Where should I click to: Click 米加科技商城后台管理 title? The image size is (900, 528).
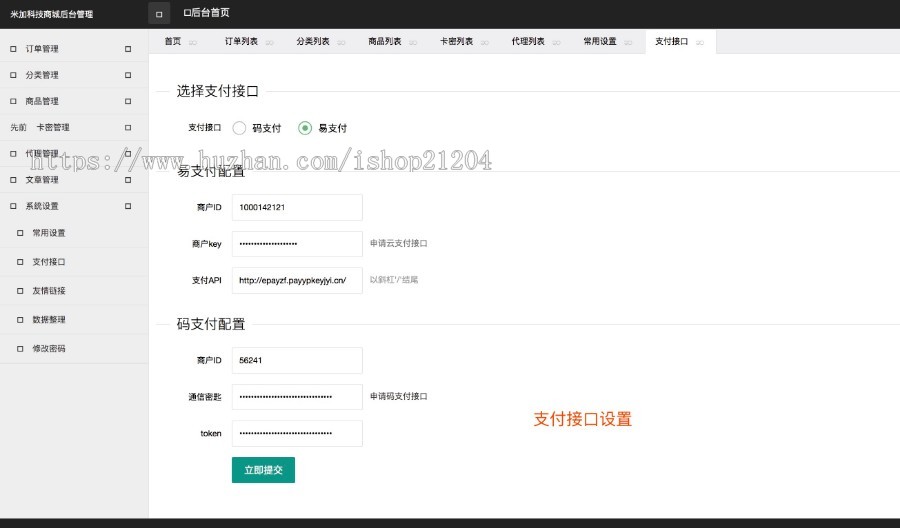(52, 14)
